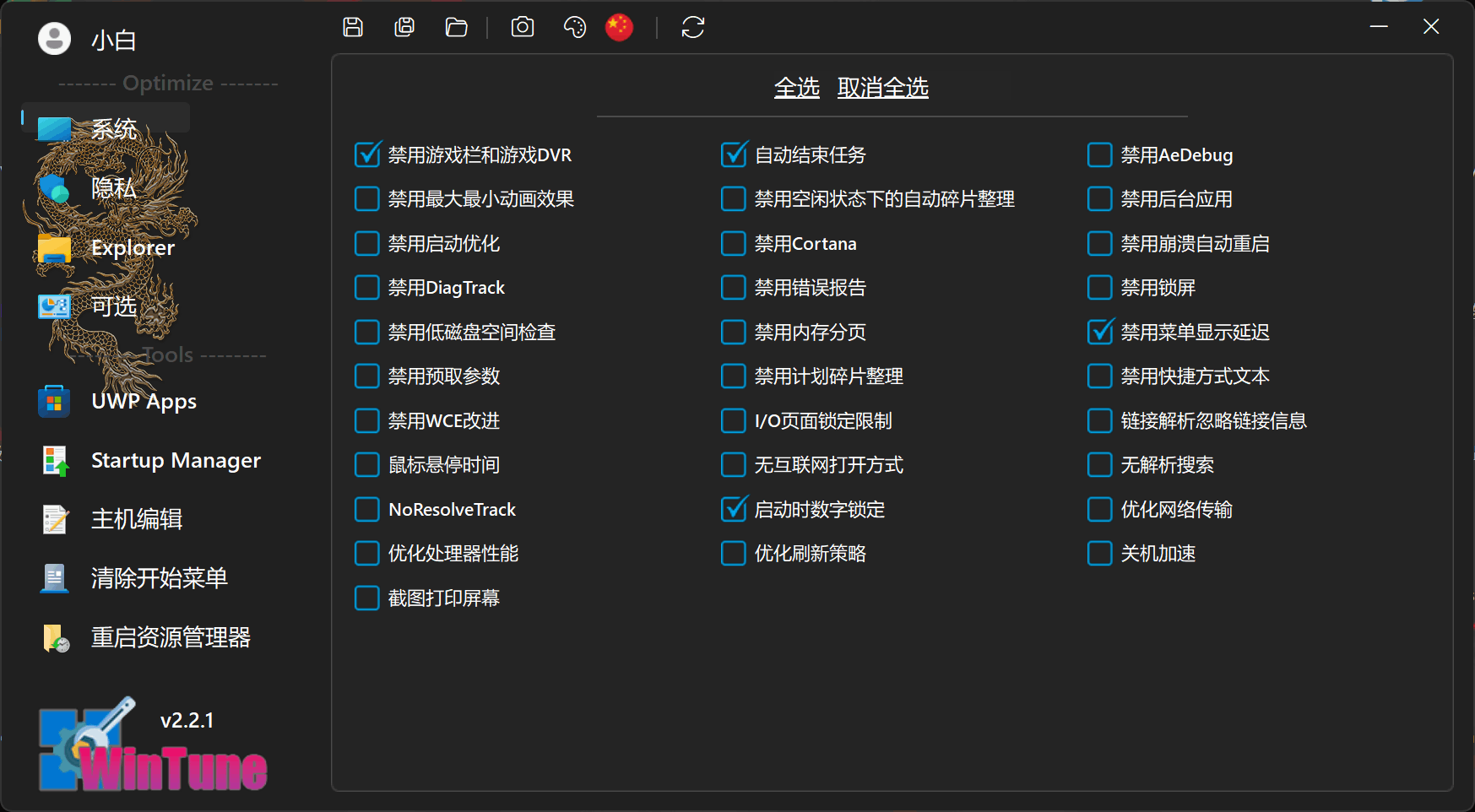Click the Explorer folder icon
The height and width of the screenshot is (812, 1475).
[x=54, y=248]
